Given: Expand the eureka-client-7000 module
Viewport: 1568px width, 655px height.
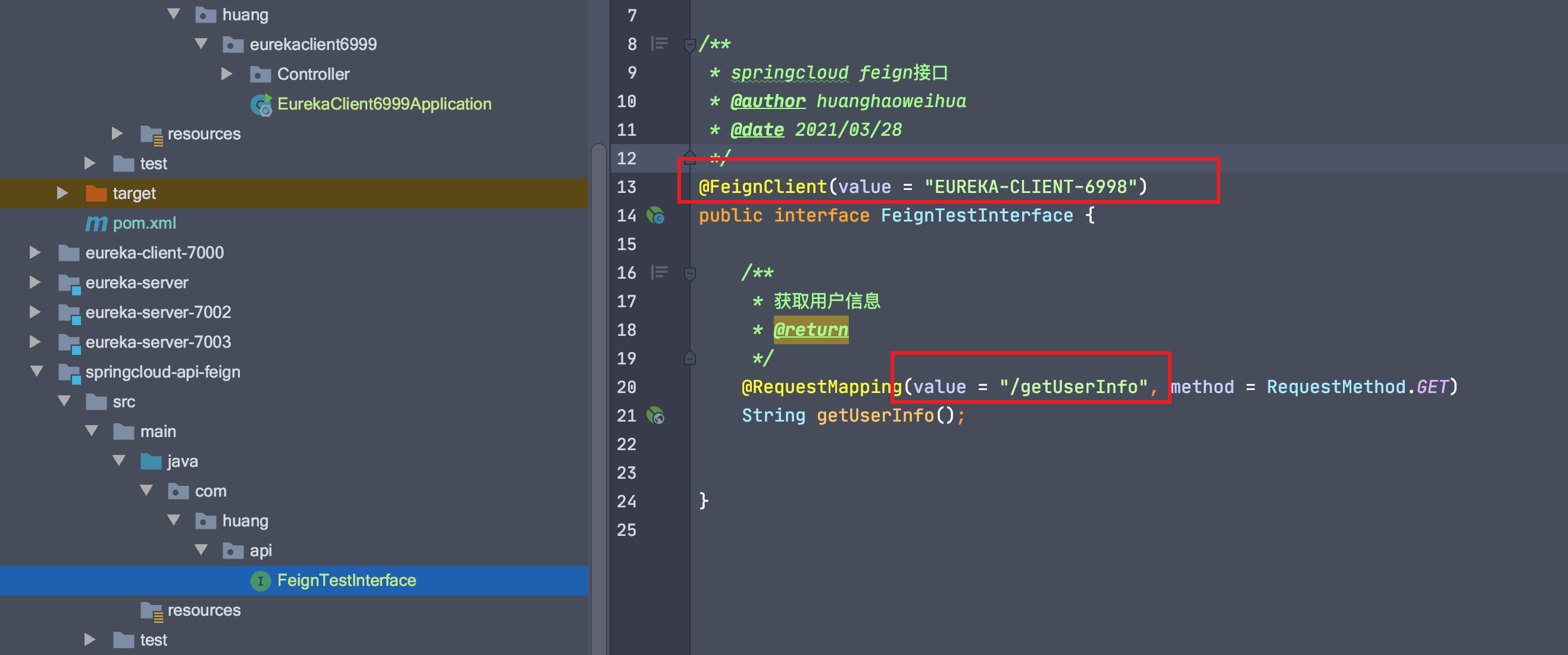Looking at the screenshot, I should pos(35,252).
